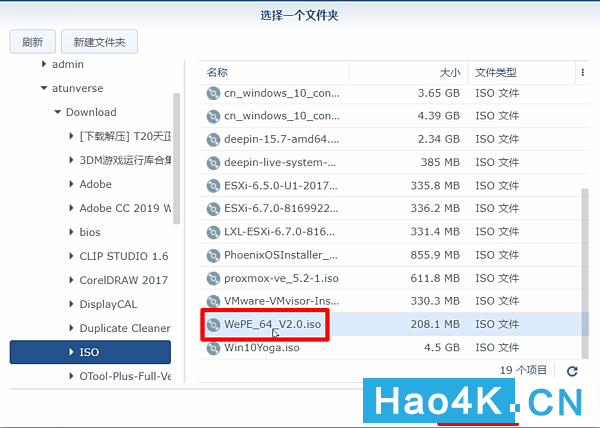This screenshot has width=600, height=428.
Task: Select file WePE_64_V2.0.iso
Action: click(x=272, y=324)
